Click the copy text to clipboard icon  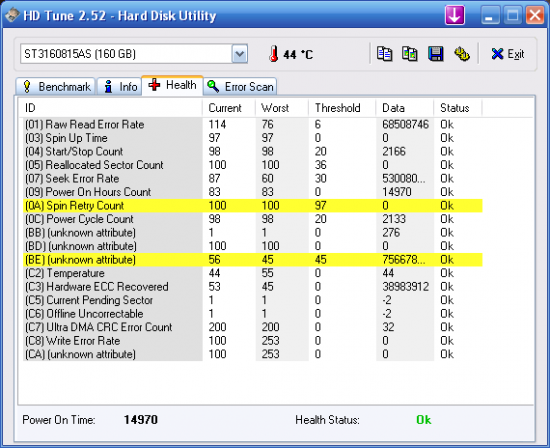(384, 54)
